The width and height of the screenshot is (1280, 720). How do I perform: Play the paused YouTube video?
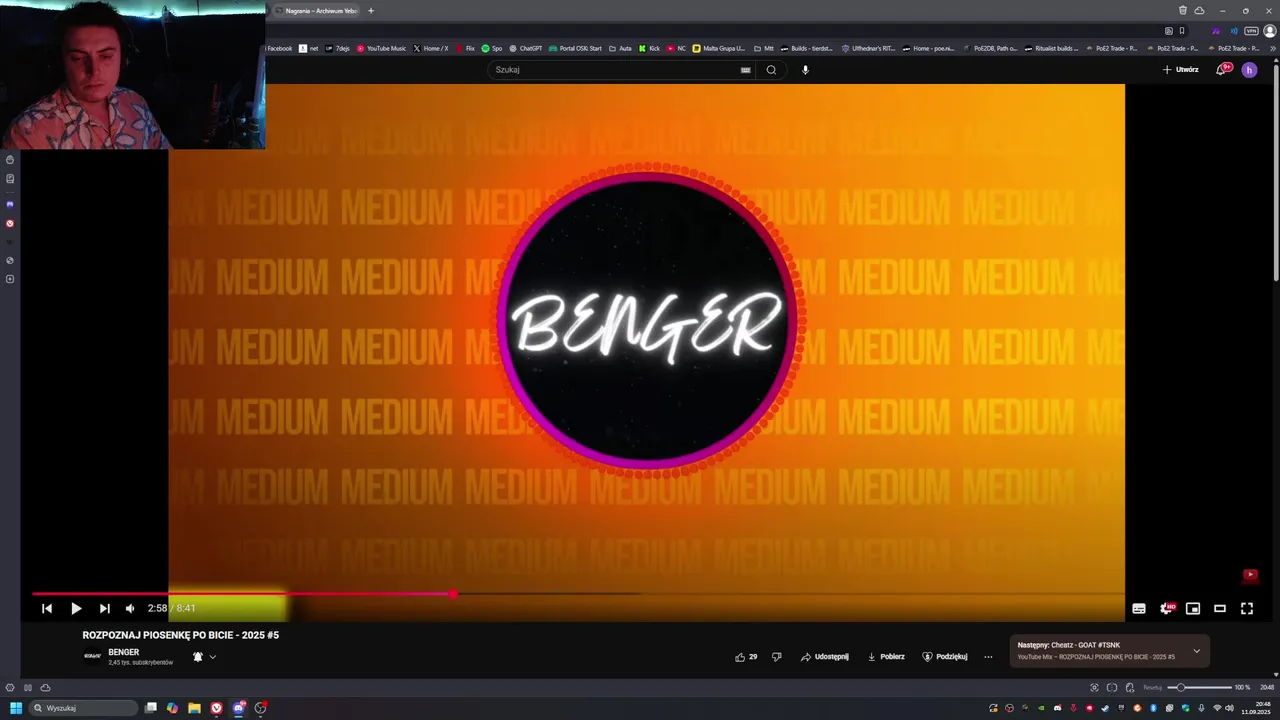[x=76, y=608]
